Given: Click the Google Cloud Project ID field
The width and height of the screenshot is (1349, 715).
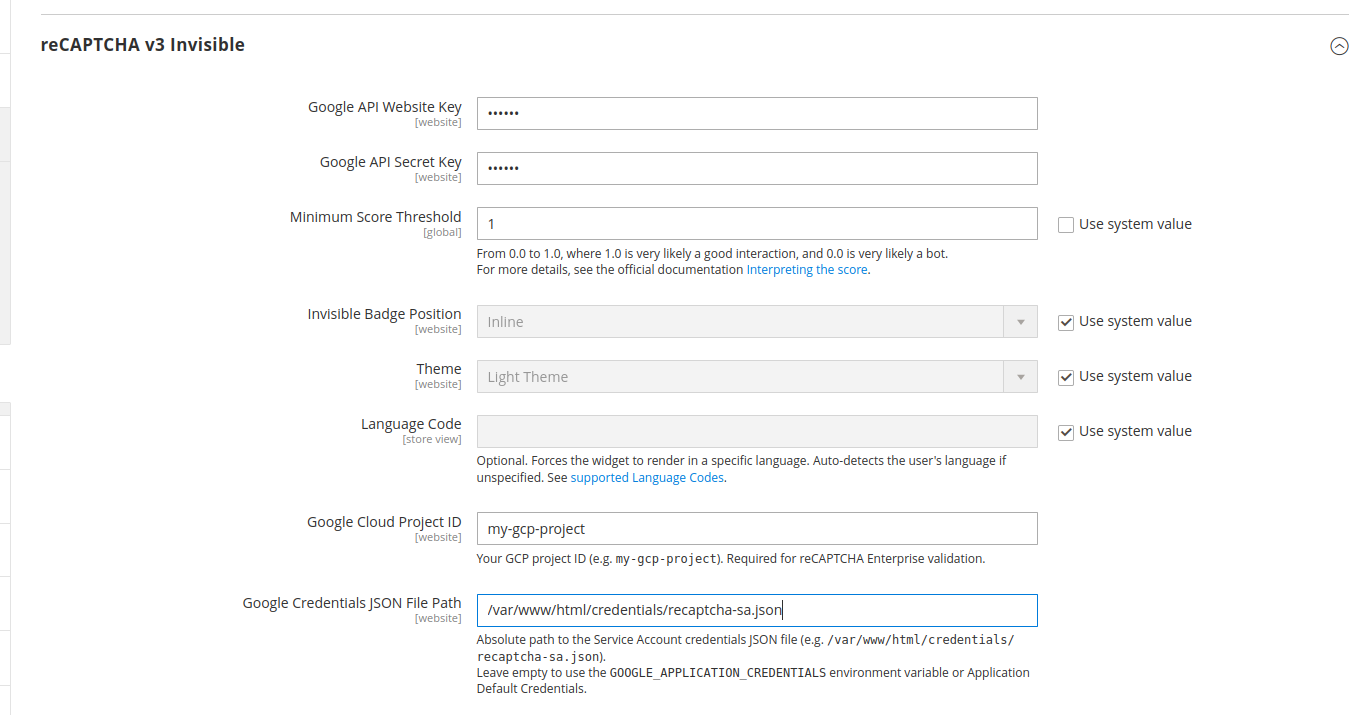Looking at the screenshot, I should [x=757, y=528].
